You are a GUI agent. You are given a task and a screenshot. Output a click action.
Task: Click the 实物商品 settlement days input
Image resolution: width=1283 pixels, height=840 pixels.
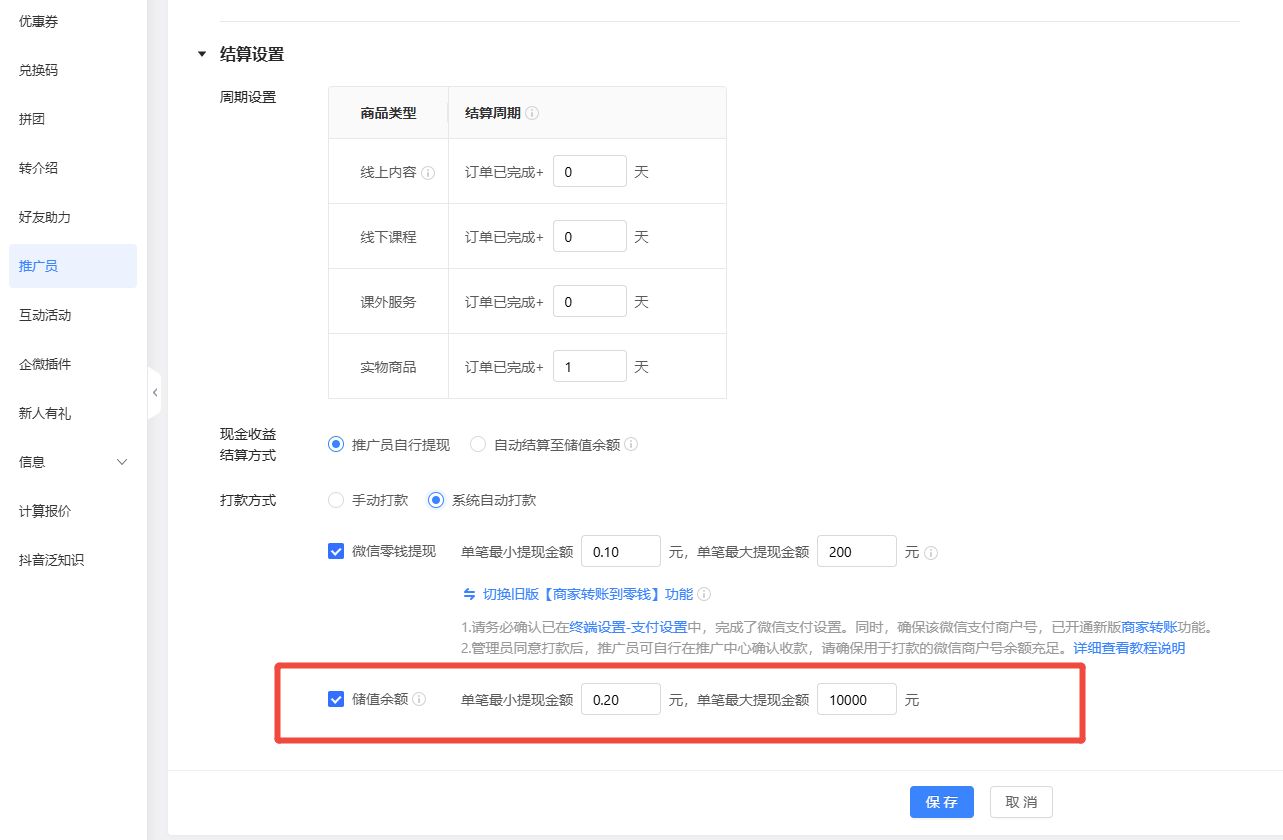click(589, 367)
